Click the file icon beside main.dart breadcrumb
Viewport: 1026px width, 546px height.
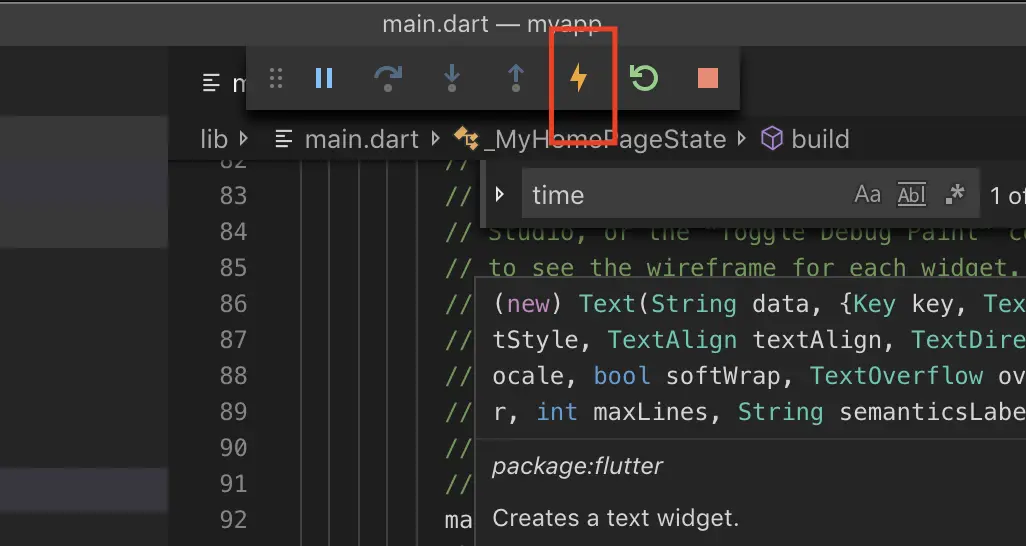pos(283,139)
